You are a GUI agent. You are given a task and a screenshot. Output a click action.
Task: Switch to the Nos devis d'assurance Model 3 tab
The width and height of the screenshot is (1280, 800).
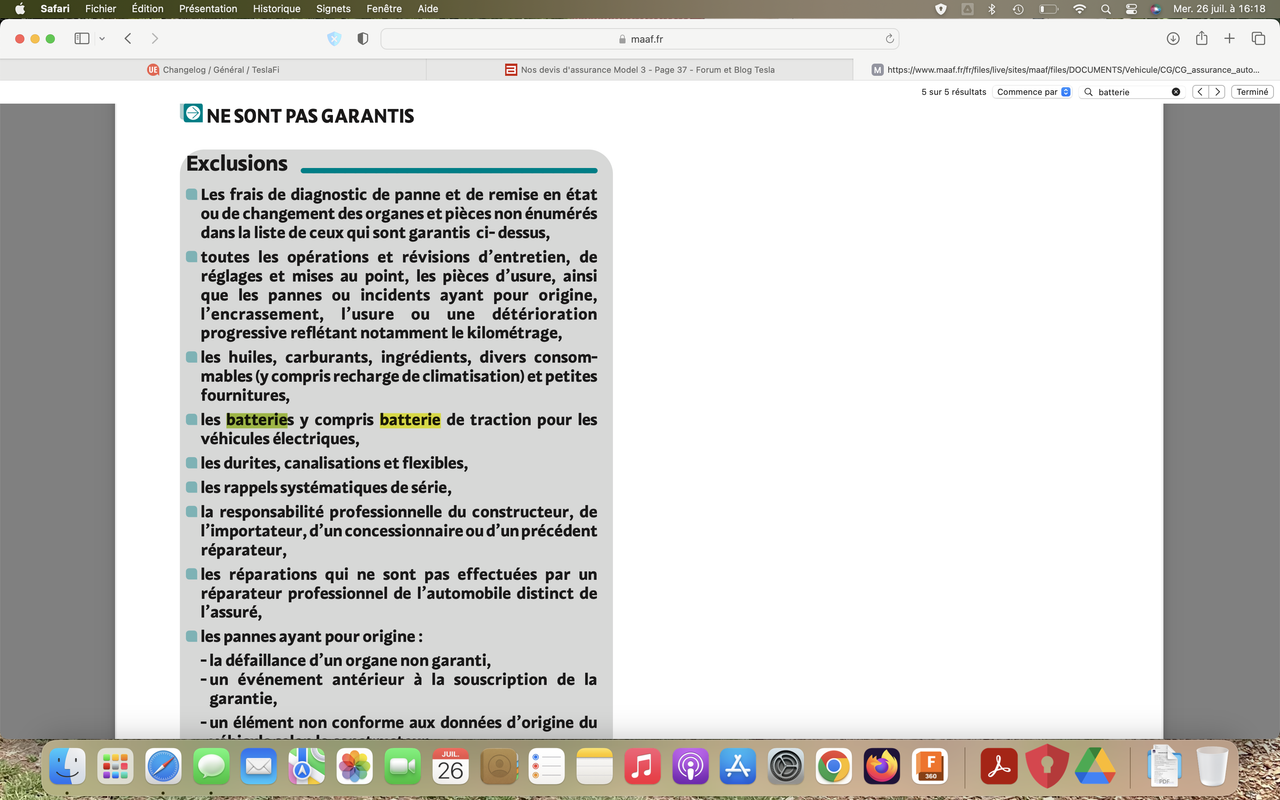coord(640,70)
